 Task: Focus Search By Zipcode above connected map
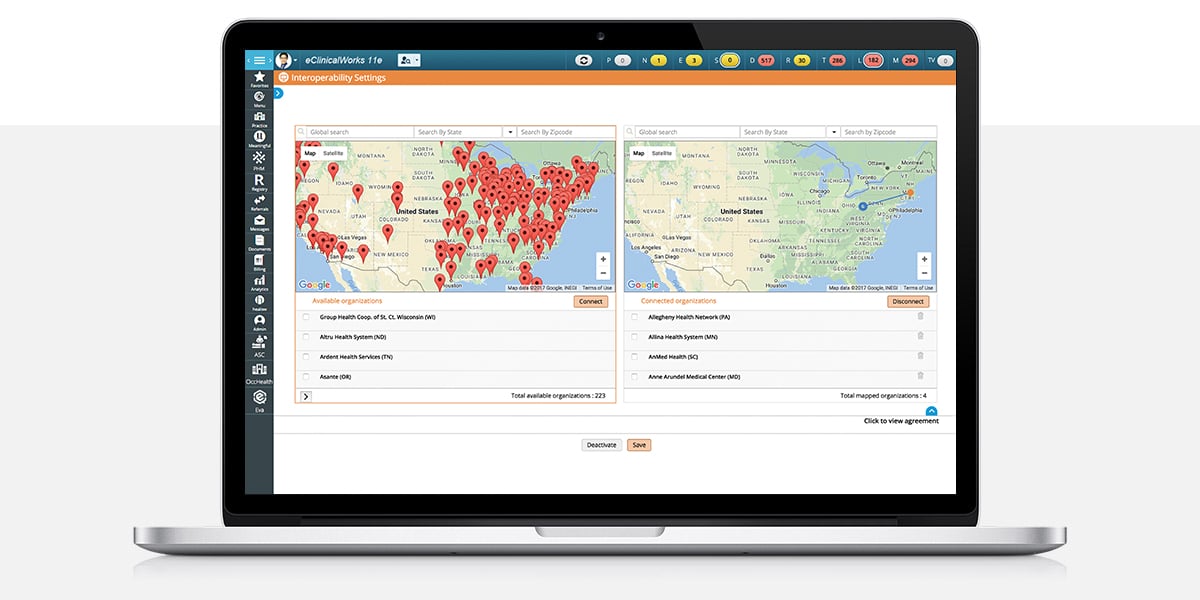[889, 132]
